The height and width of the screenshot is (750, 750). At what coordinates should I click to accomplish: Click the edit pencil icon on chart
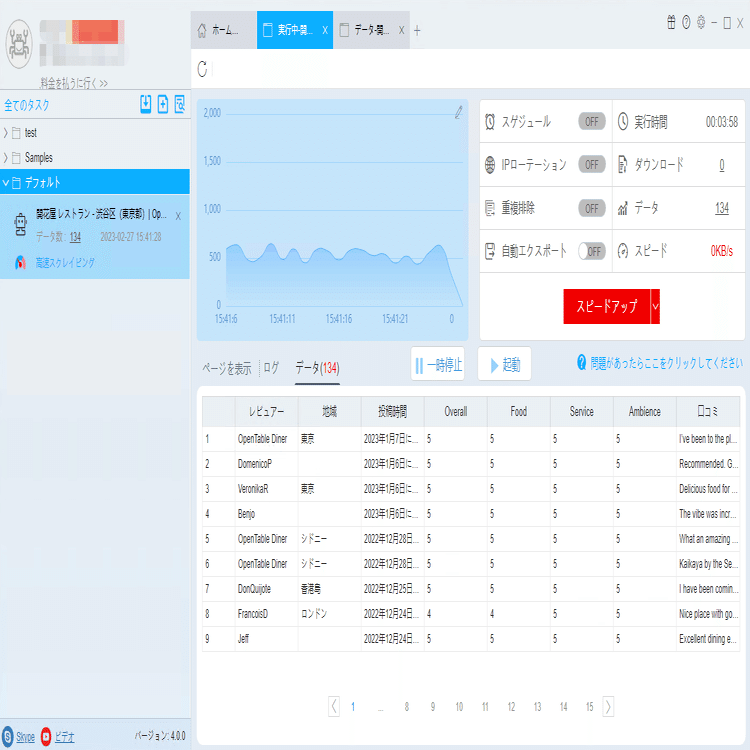458,112
